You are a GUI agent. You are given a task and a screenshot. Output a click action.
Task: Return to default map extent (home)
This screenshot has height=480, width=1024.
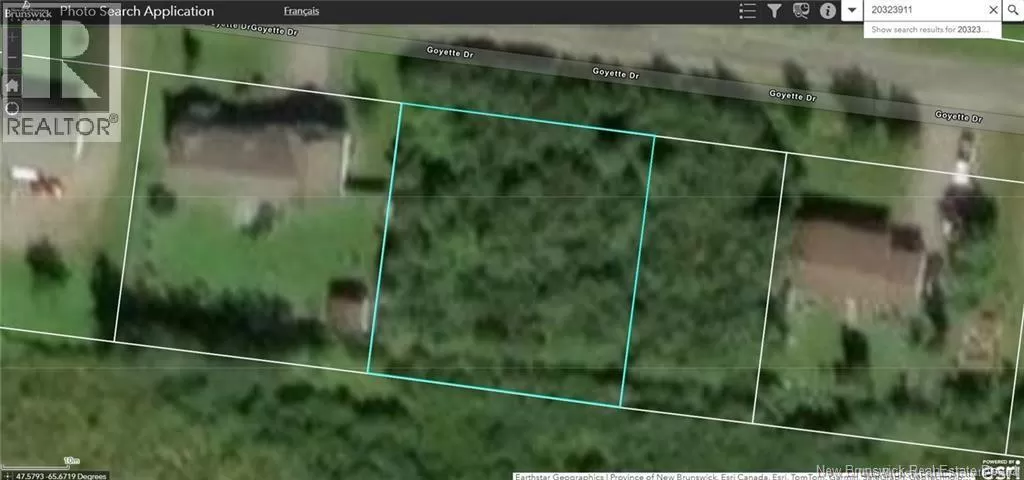click(12, 86)
